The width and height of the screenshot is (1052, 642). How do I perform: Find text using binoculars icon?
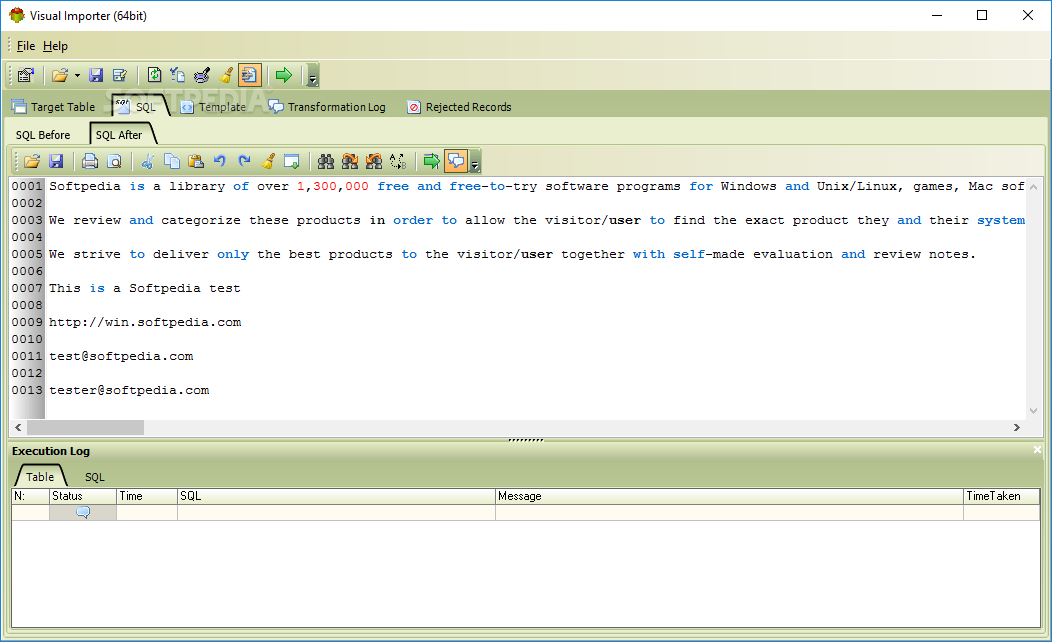tap(326, 161)
